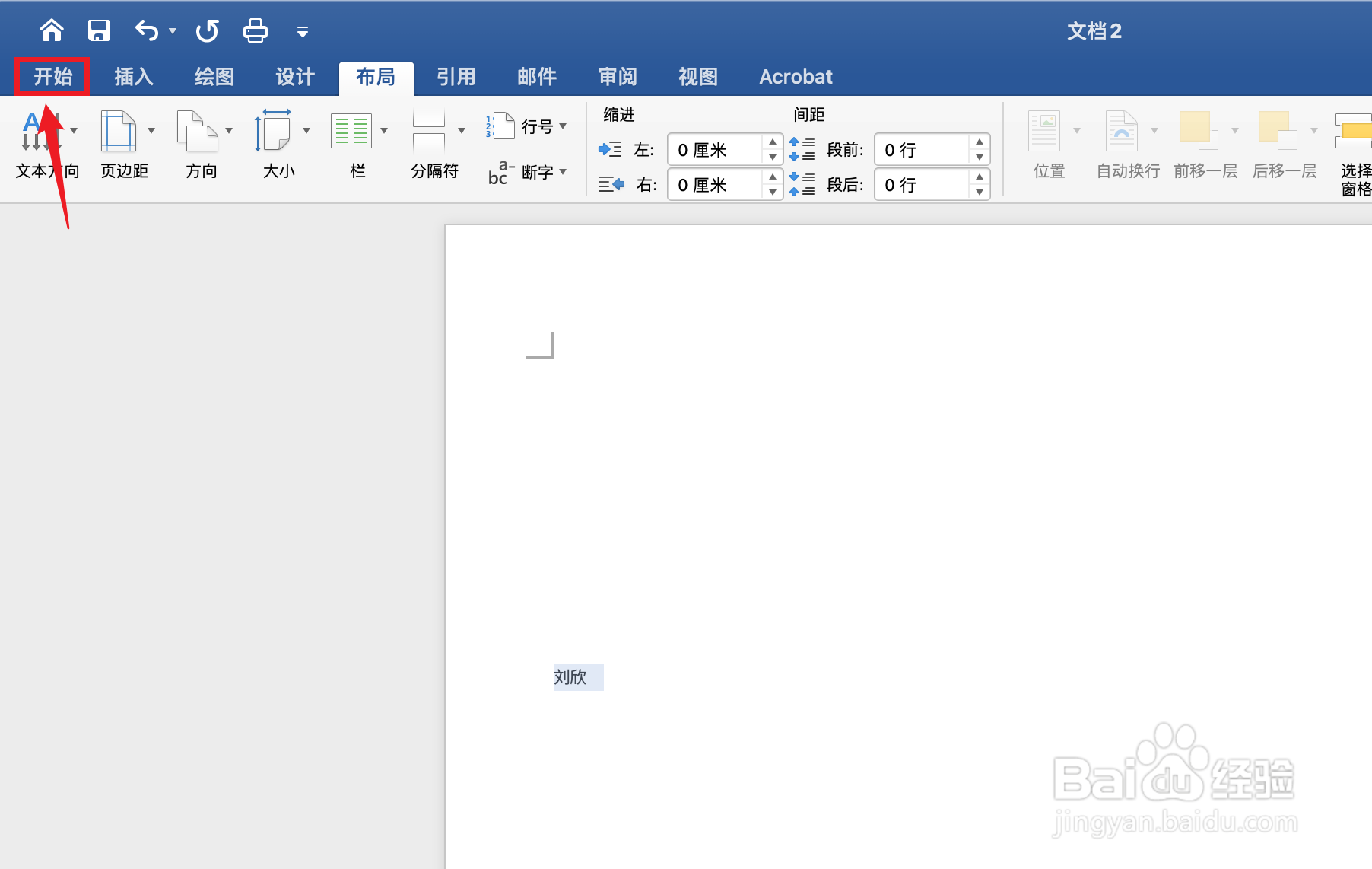
Task: Click the 自动换行 wrap text icon
Action: pyautogui.click(x=1122, y=131)
